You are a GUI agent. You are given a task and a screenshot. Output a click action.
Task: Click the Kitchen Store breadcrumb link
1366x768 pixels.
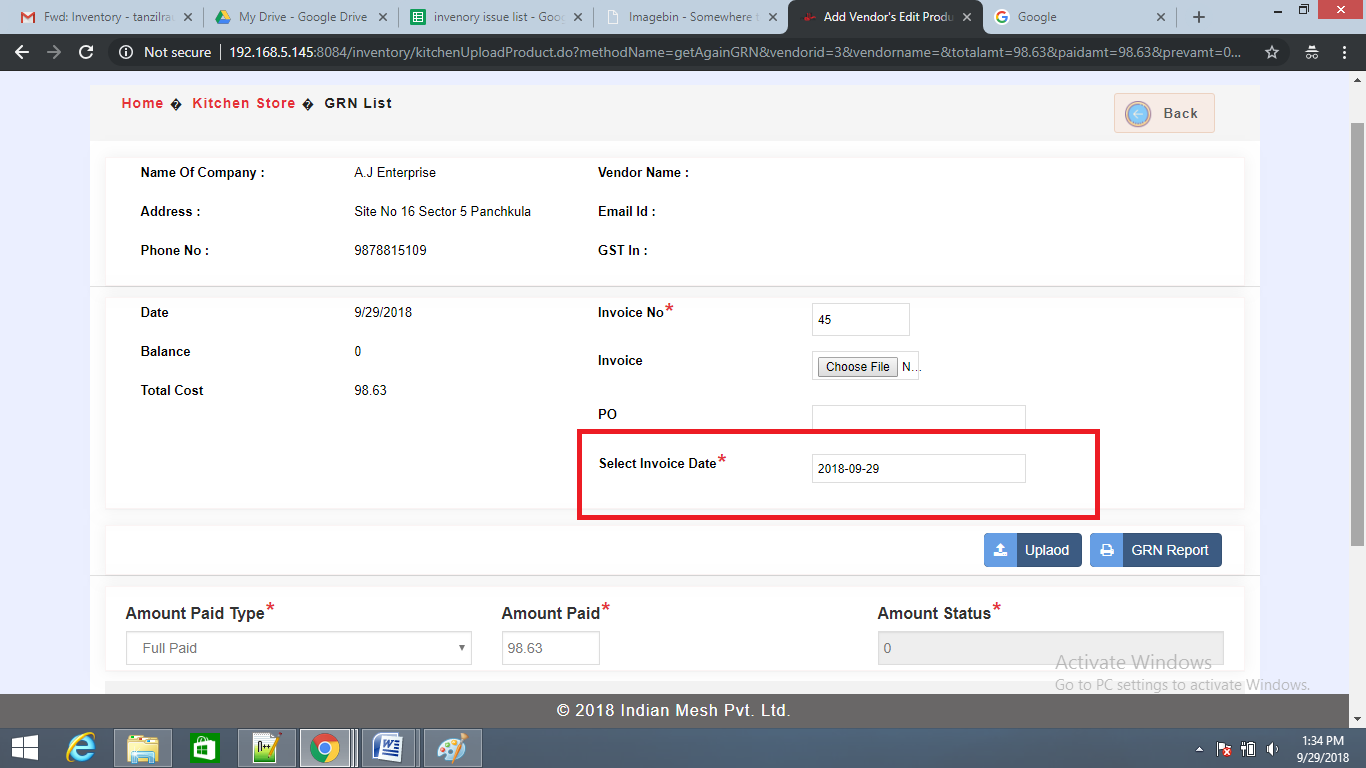[x=244, y=103]
